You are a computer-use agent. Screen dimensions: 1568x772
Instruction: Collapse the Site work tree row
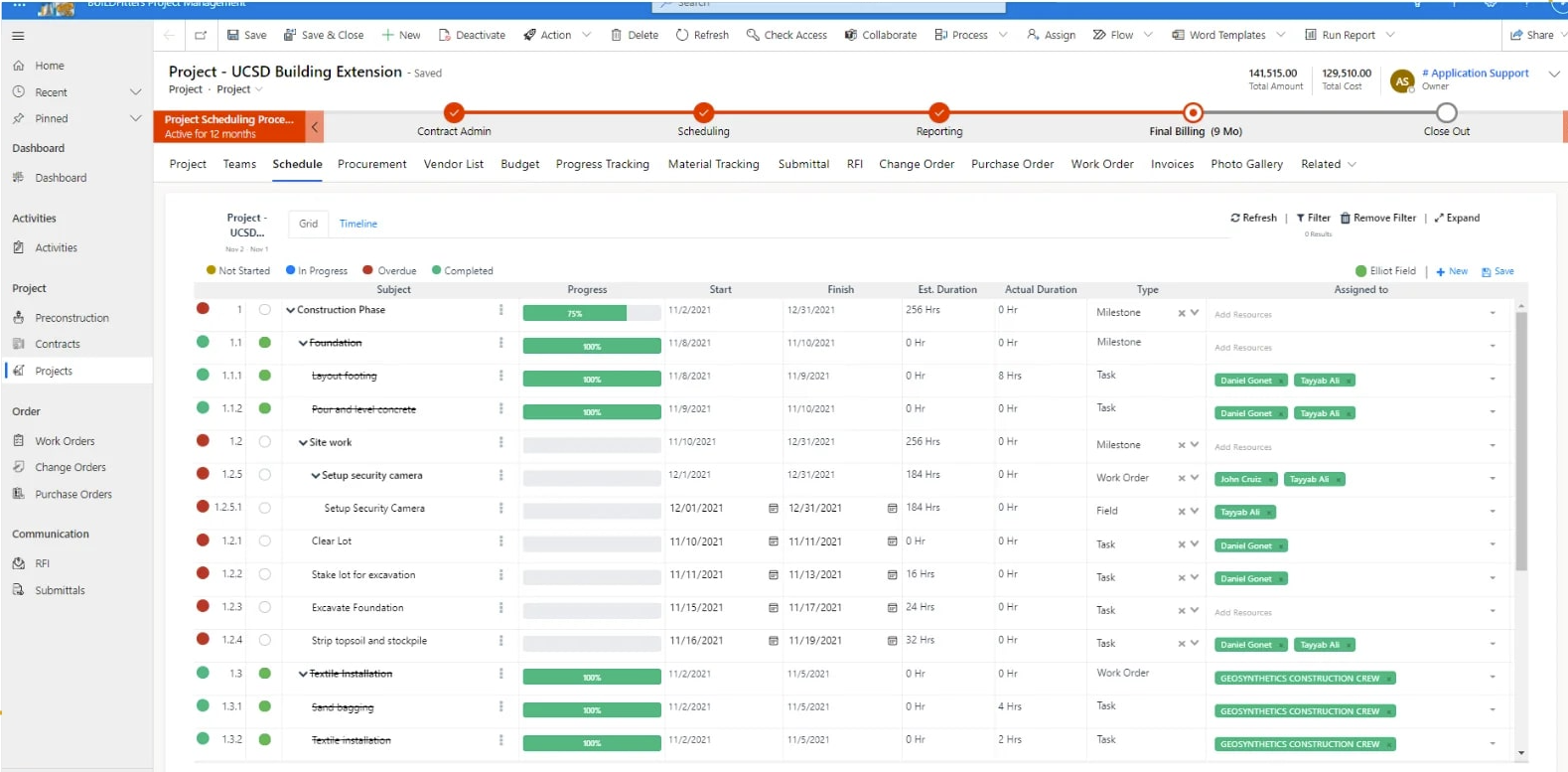[303, 442]
